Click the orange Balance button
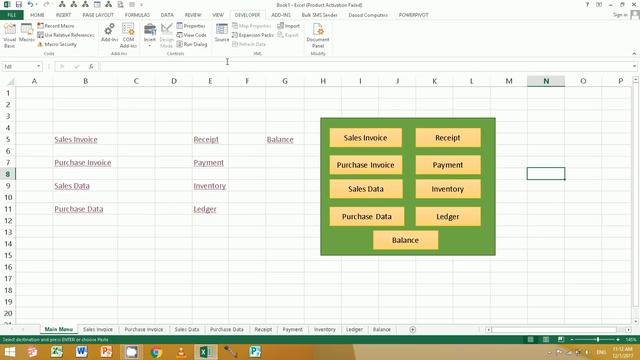The width and height of the screenshot is (640, 360). [405, 240]
